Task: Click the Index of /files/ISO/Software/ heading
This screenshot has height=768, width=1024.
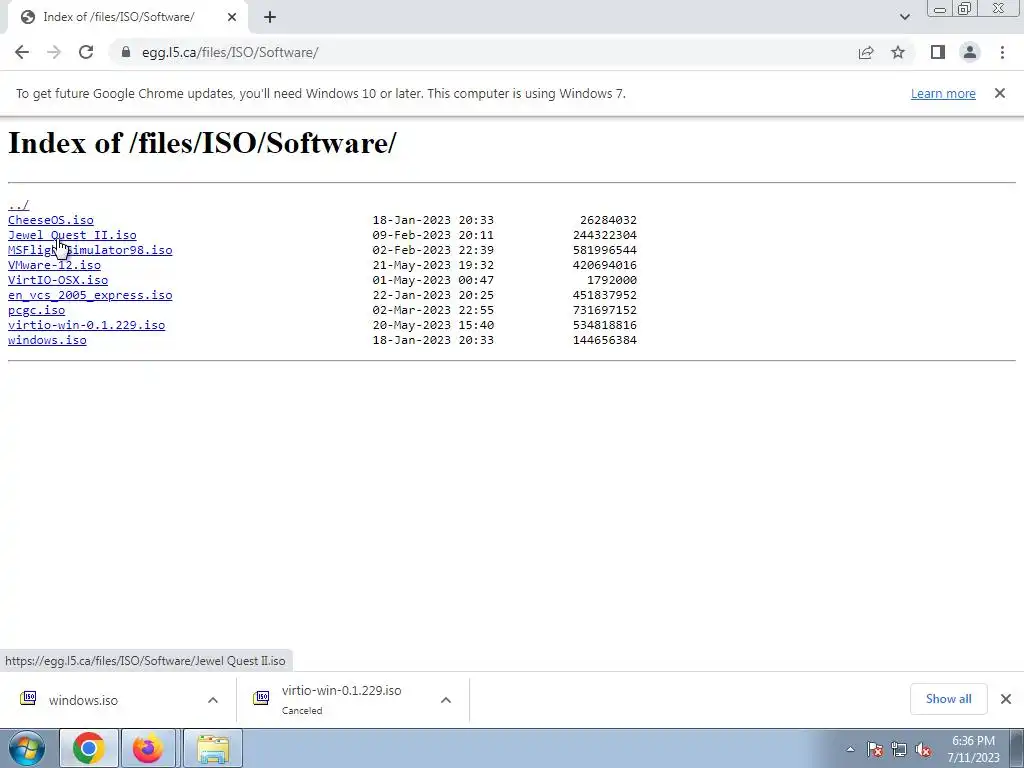Action: click(x=202, y=143)
